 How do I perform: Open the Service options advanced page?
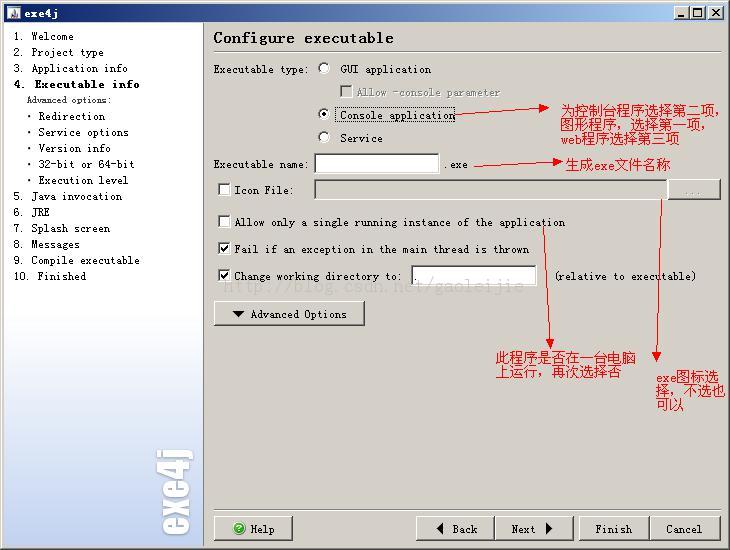click(83, 132)
